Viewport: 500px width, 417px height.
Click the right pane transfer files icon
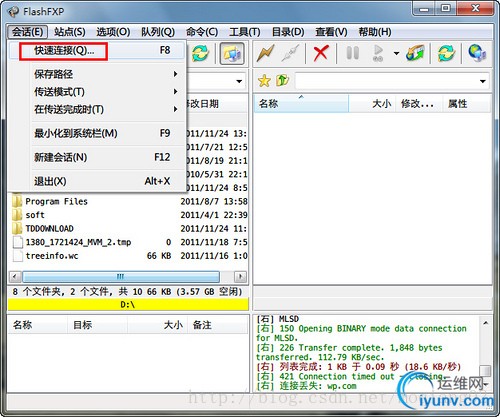click(415, 53)
